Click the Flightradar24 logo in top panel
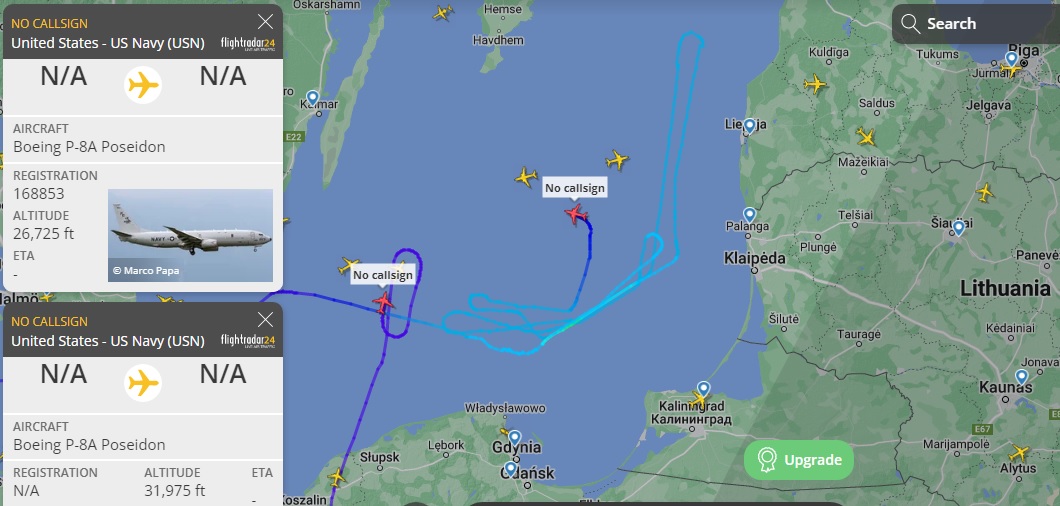Image resolution: width=1060 pixels, height=506 pixels. tap(247, 44)
